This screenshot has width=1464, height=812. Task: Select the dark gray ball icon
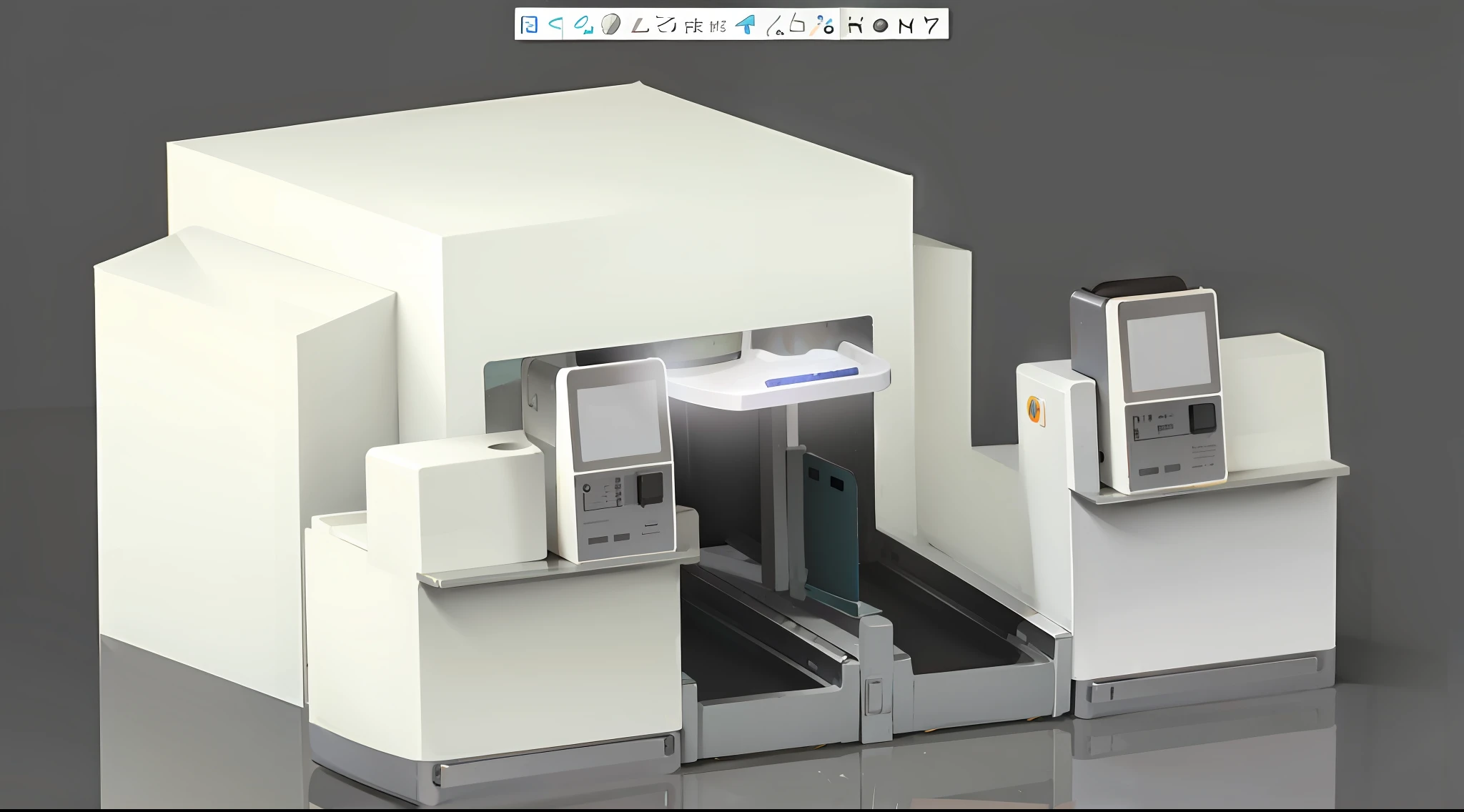point(881,26)
